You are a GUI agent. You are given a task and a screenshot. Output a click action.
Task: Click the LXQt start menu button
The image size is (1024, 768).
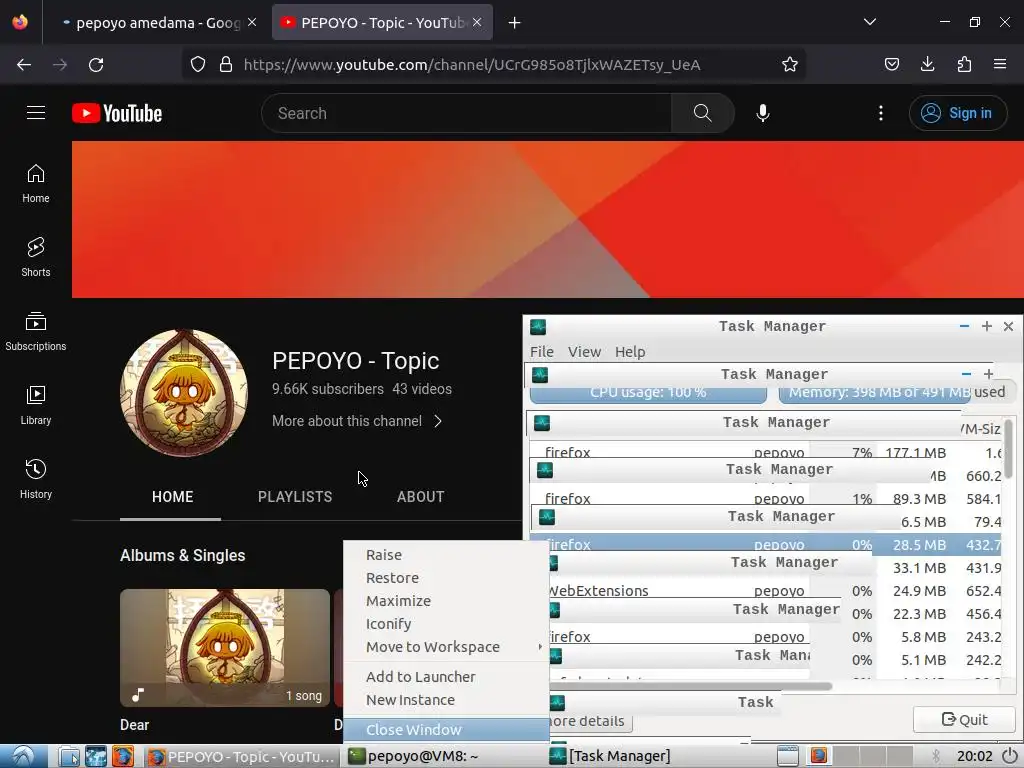[x=23, y=756]
